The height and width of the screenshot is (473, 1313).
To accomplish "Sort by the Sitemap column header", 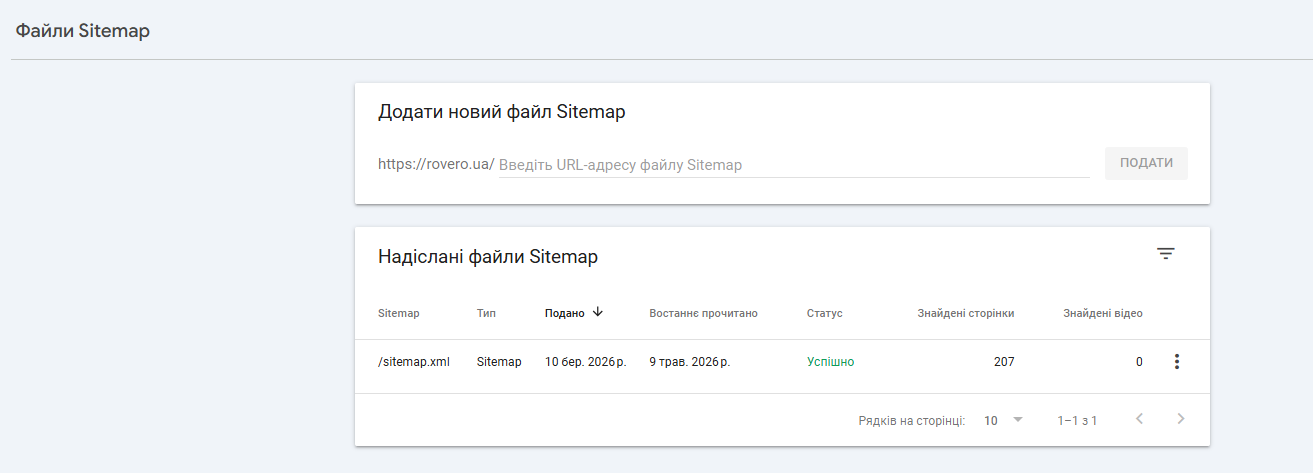I will tap(399, 313).
